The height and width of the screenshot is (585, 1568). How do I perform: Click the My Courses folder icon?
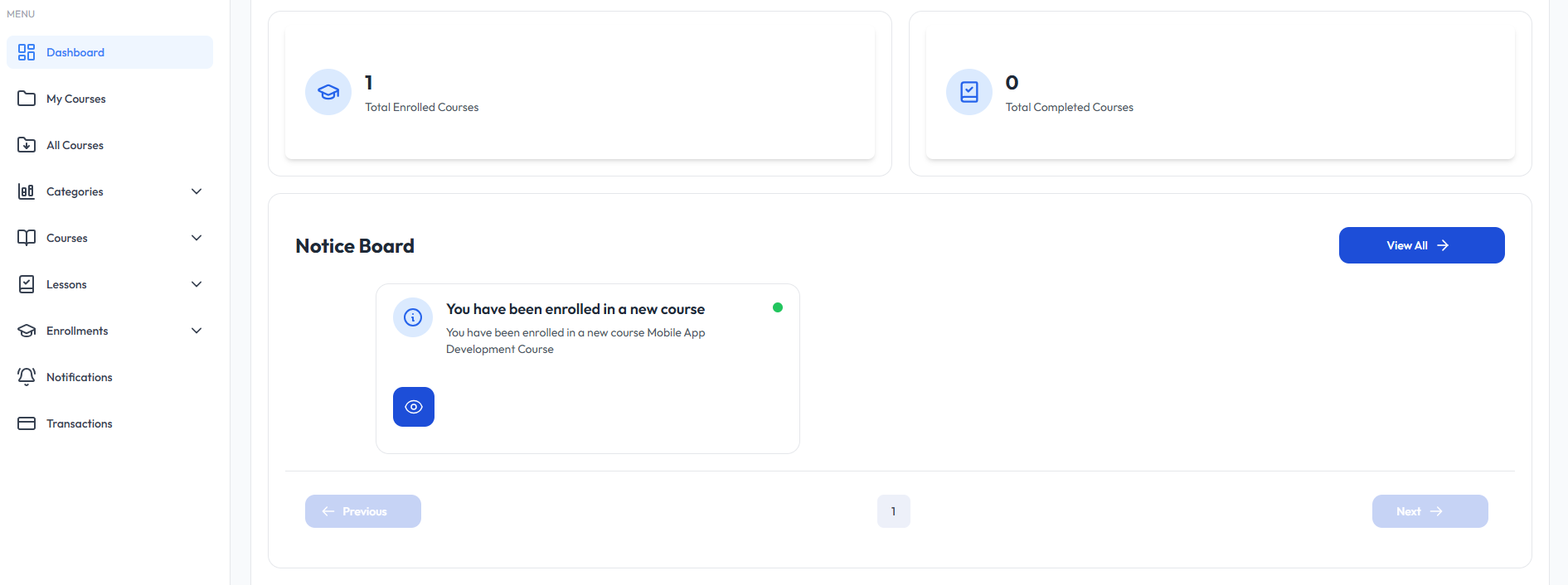point(27,99)
